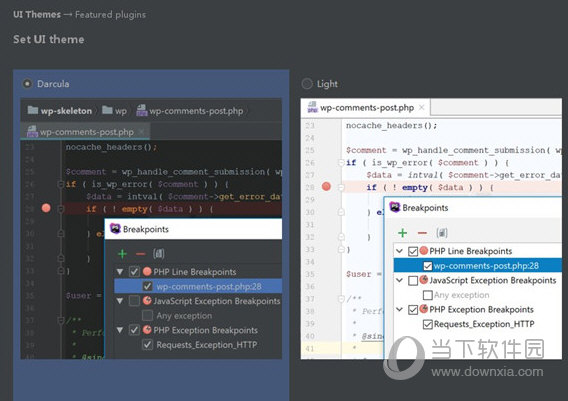Click the red breakpoint dot on line 28 in the Light preview
The image size is (568, 401).
pos(326,187)
